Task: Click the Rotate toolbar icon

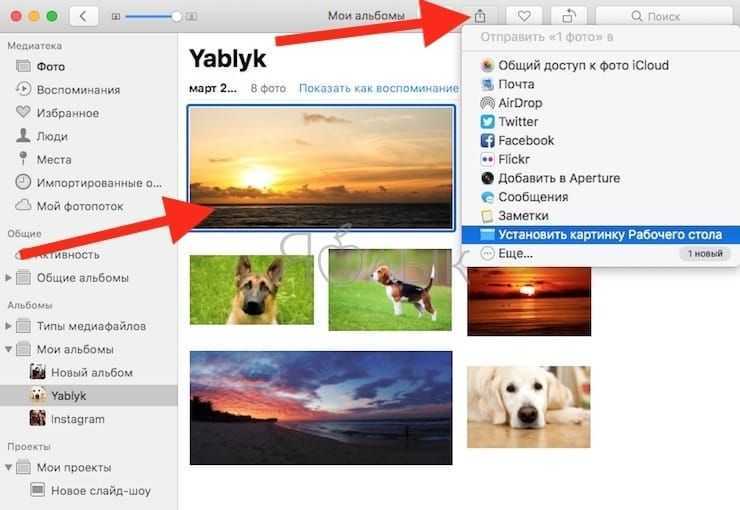Action: coord(569,17)
